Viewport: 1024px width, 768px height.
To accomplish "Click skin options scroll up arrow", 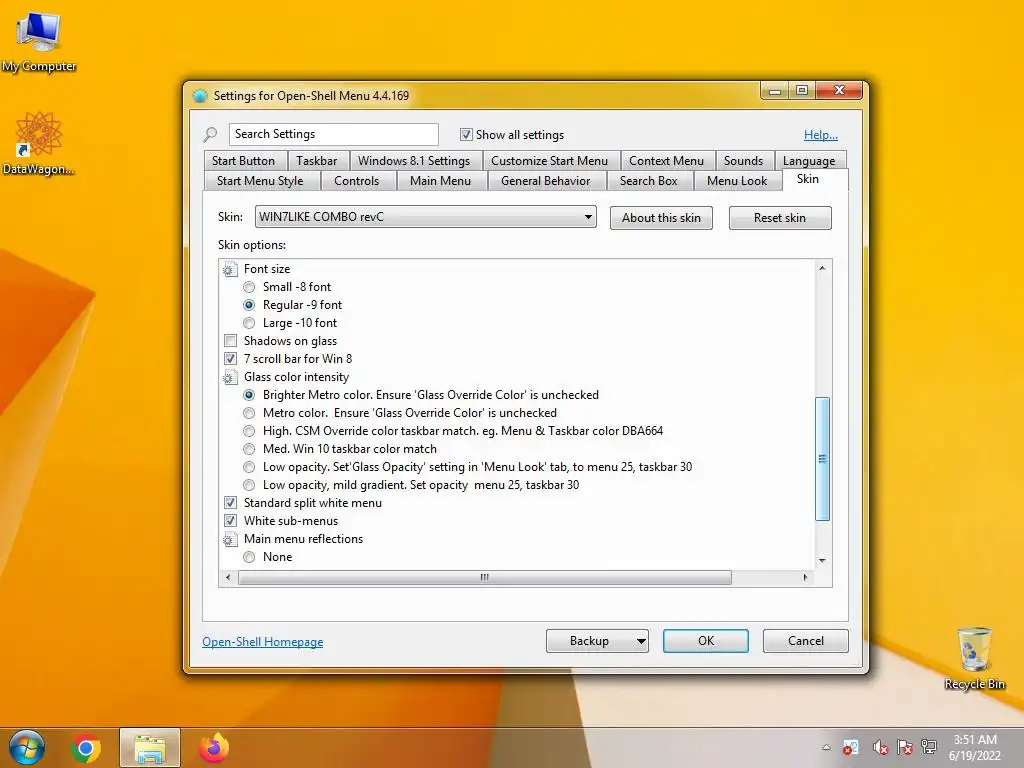I will point(822,268).
